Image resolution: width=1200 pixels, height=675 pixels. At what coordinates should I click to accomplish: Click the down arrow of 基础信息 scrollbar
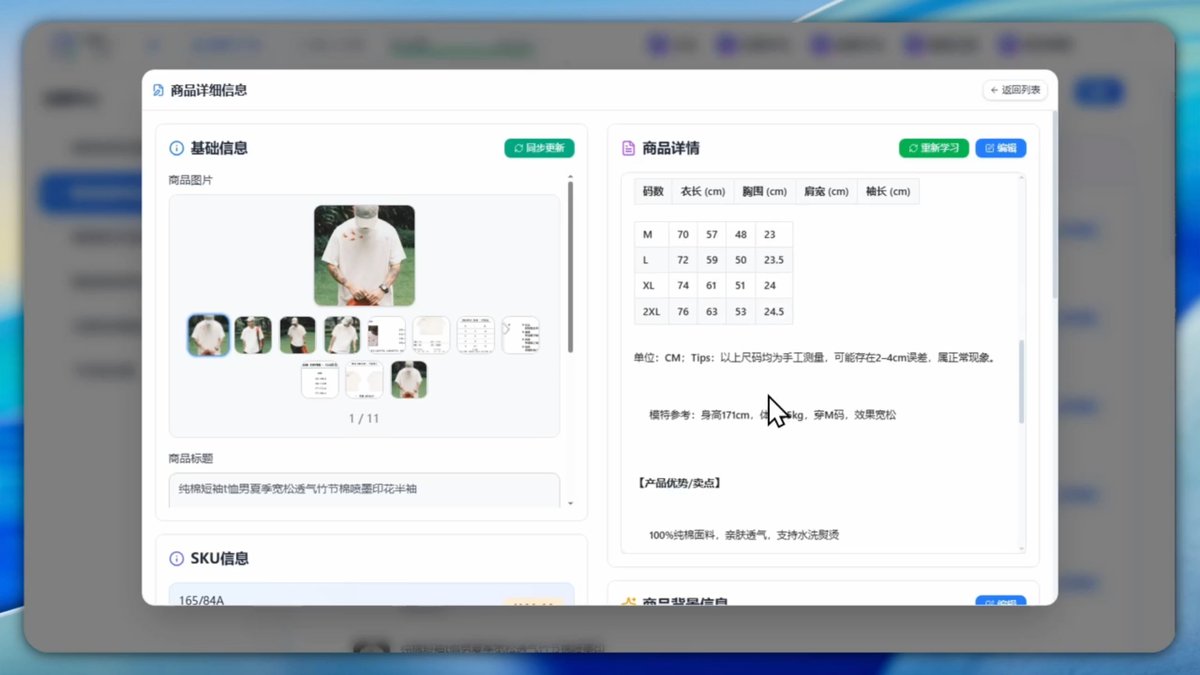coord(571,503)
